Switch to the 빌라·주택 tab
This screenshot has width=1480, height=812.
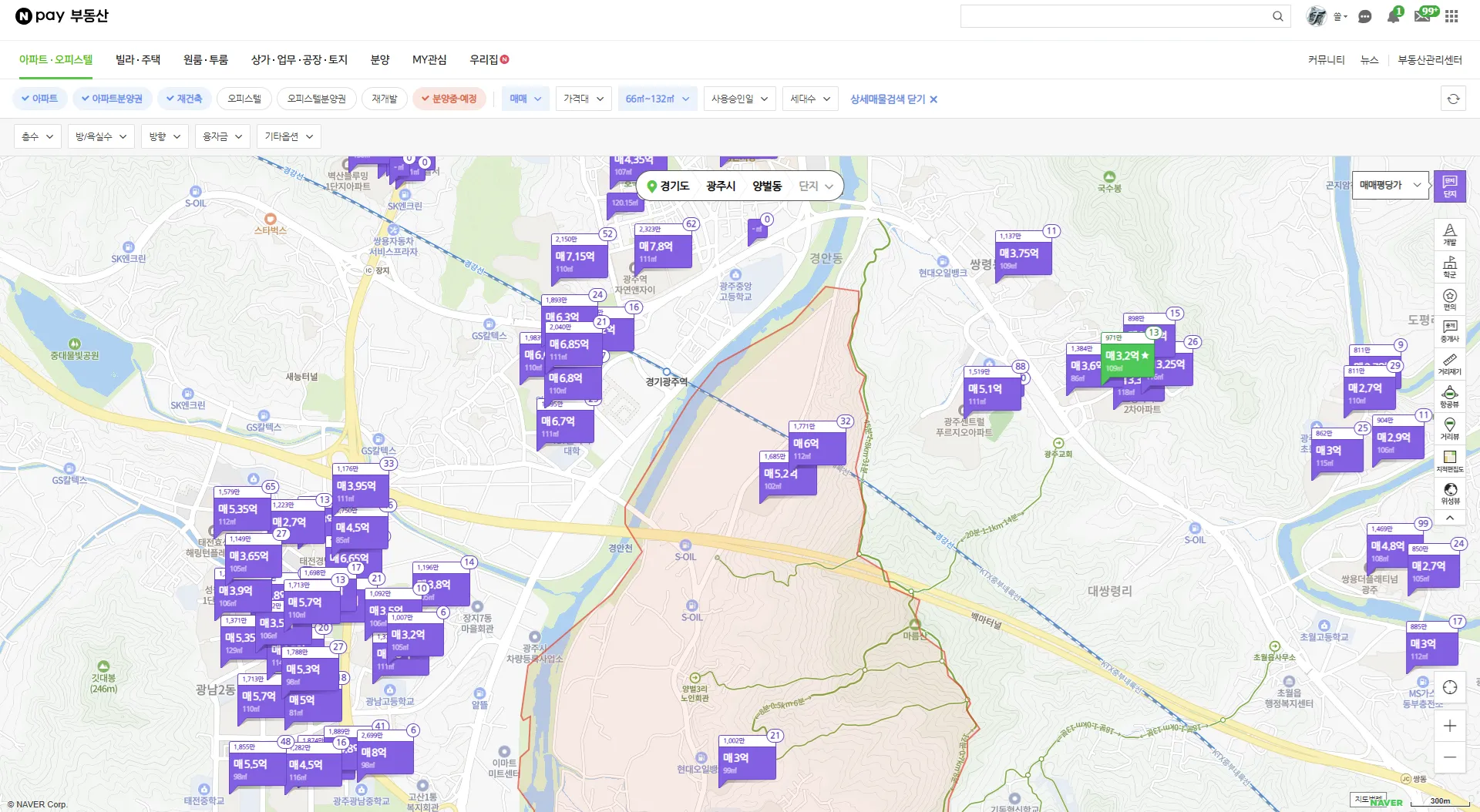coord(138,59)
